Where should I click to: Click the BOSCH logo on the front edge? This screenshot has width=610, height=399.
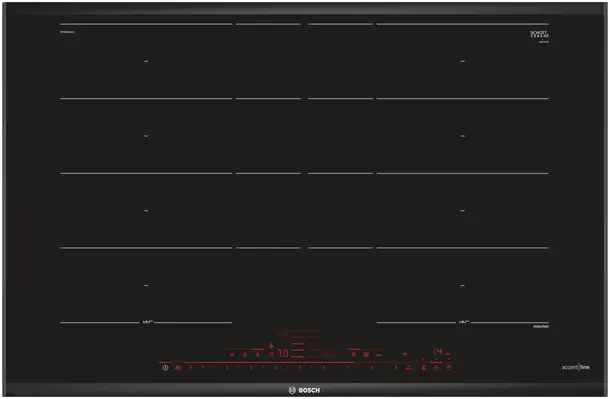point(304,390)
